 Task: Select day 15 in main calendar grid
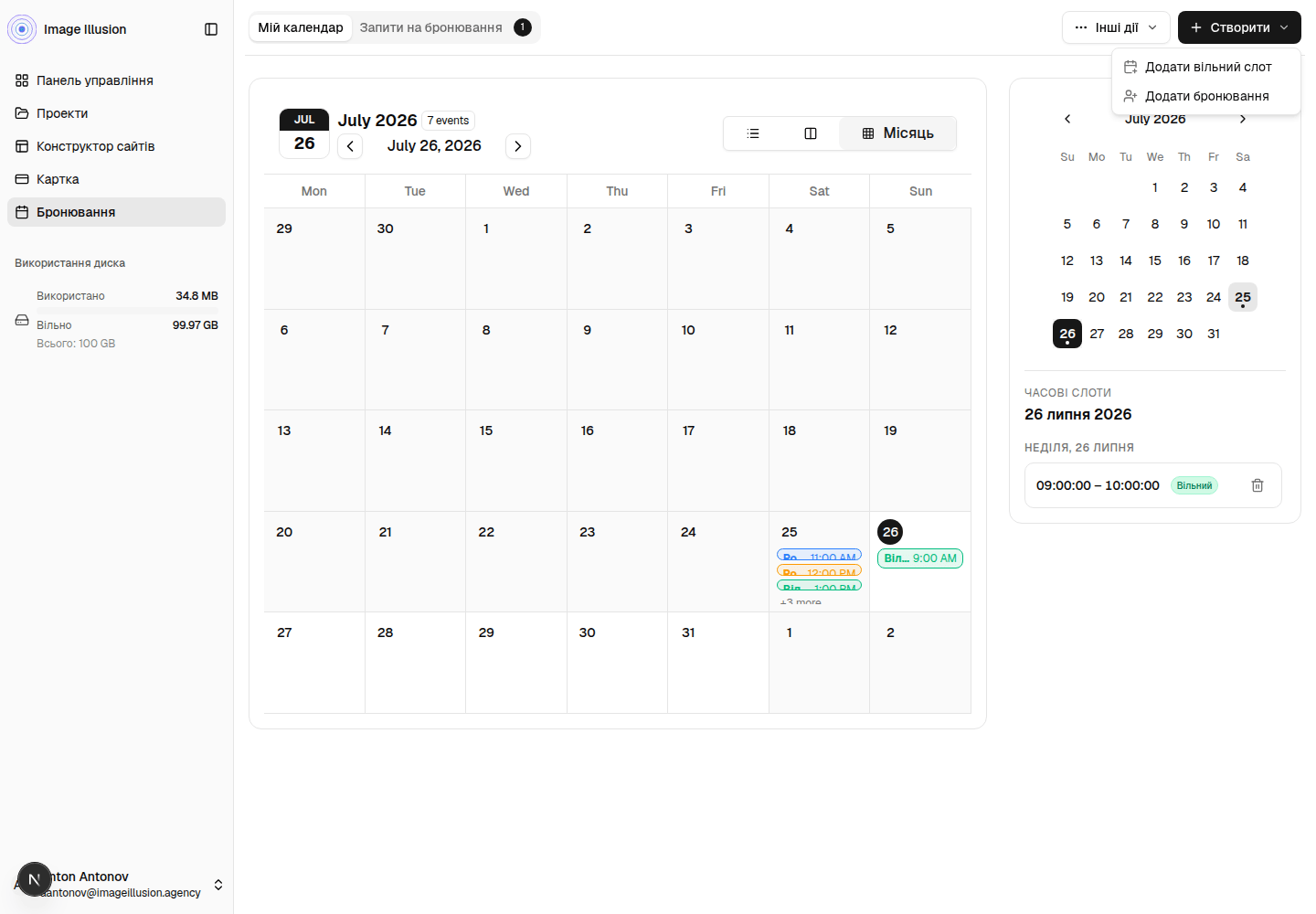click(x=486, y=430)
